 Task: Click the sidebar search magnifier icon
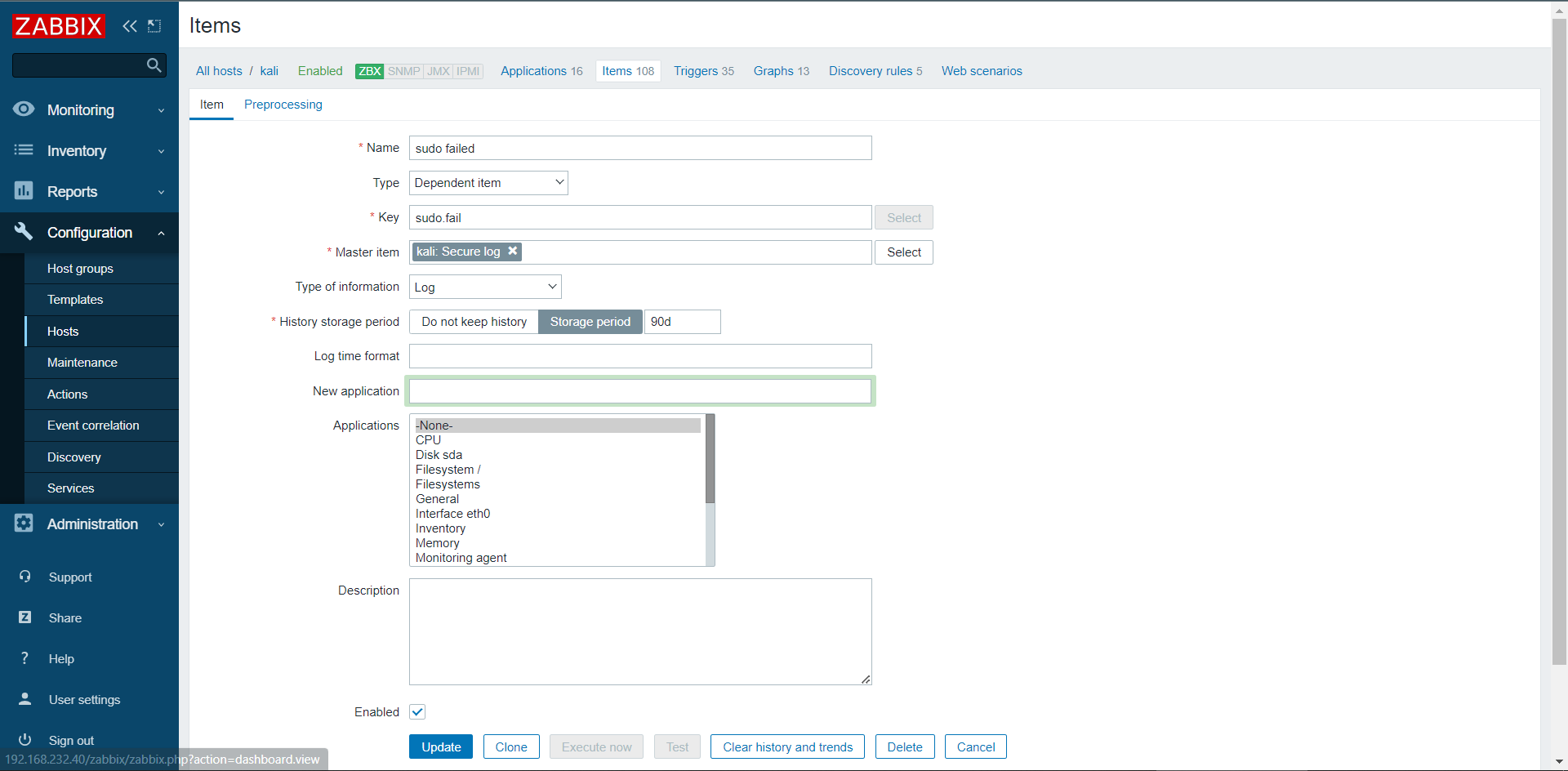pos(154,65)
